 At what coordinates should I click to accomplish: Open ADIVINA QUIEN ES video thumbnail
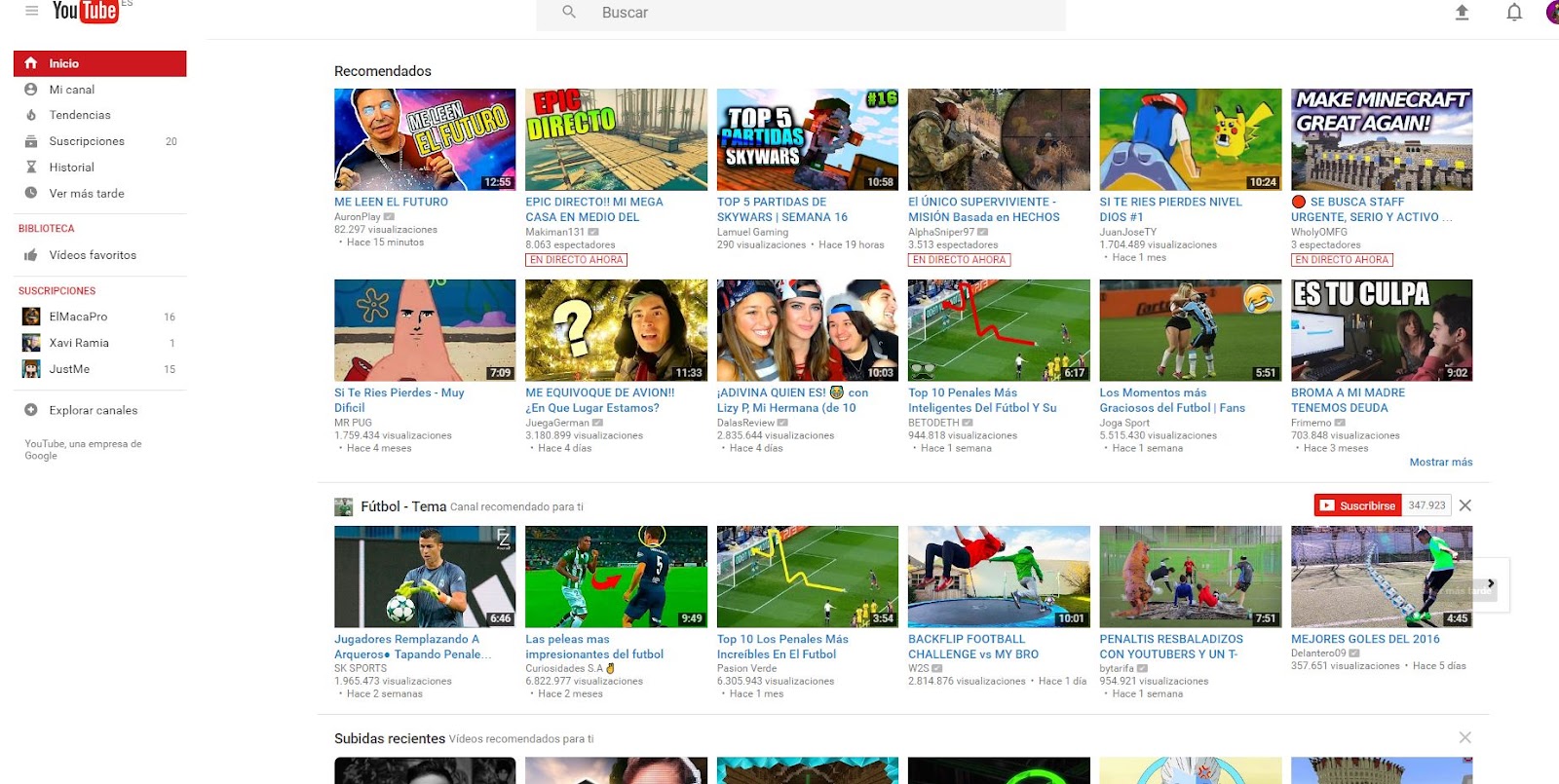(808, 330)
